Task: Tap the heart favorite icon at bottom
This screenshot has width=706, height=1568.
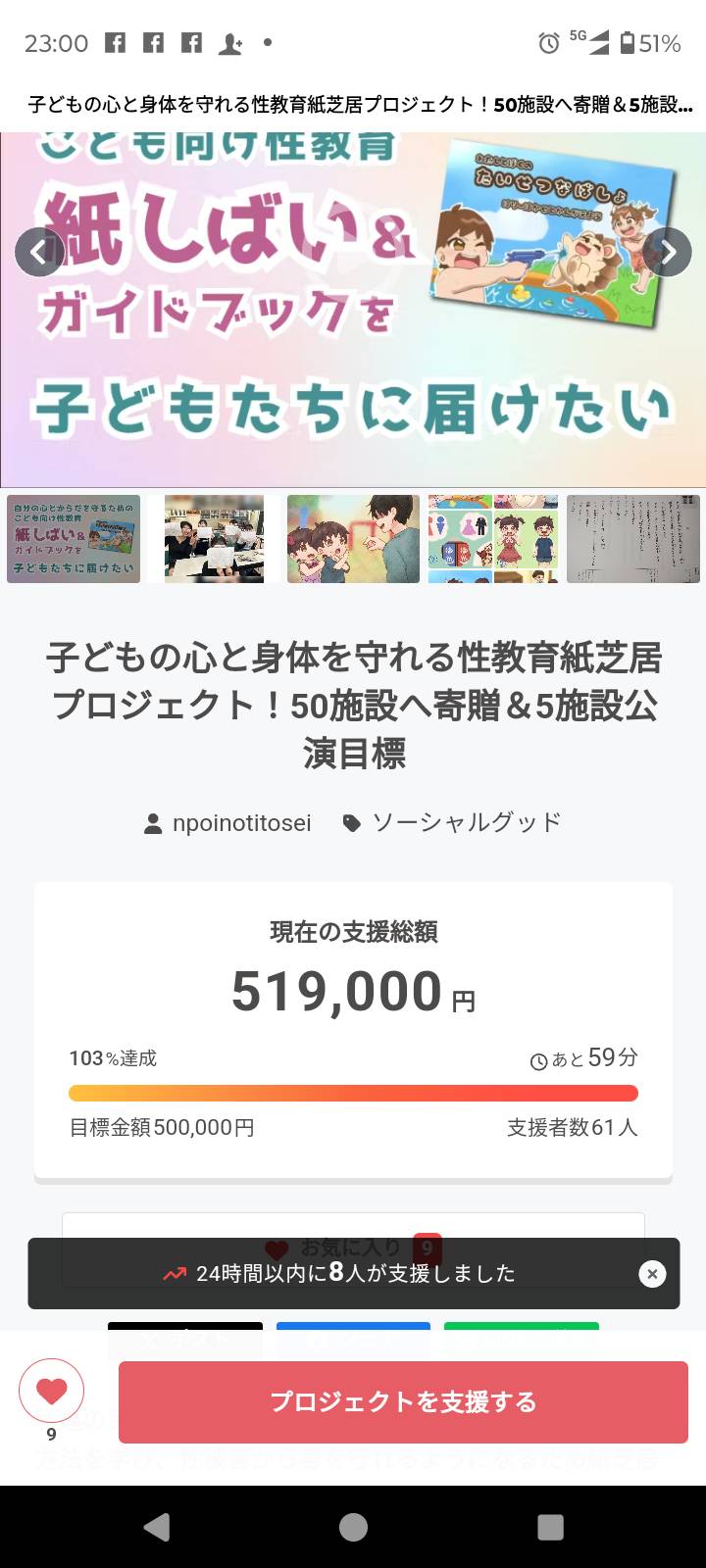Action: pos(52,1392)
